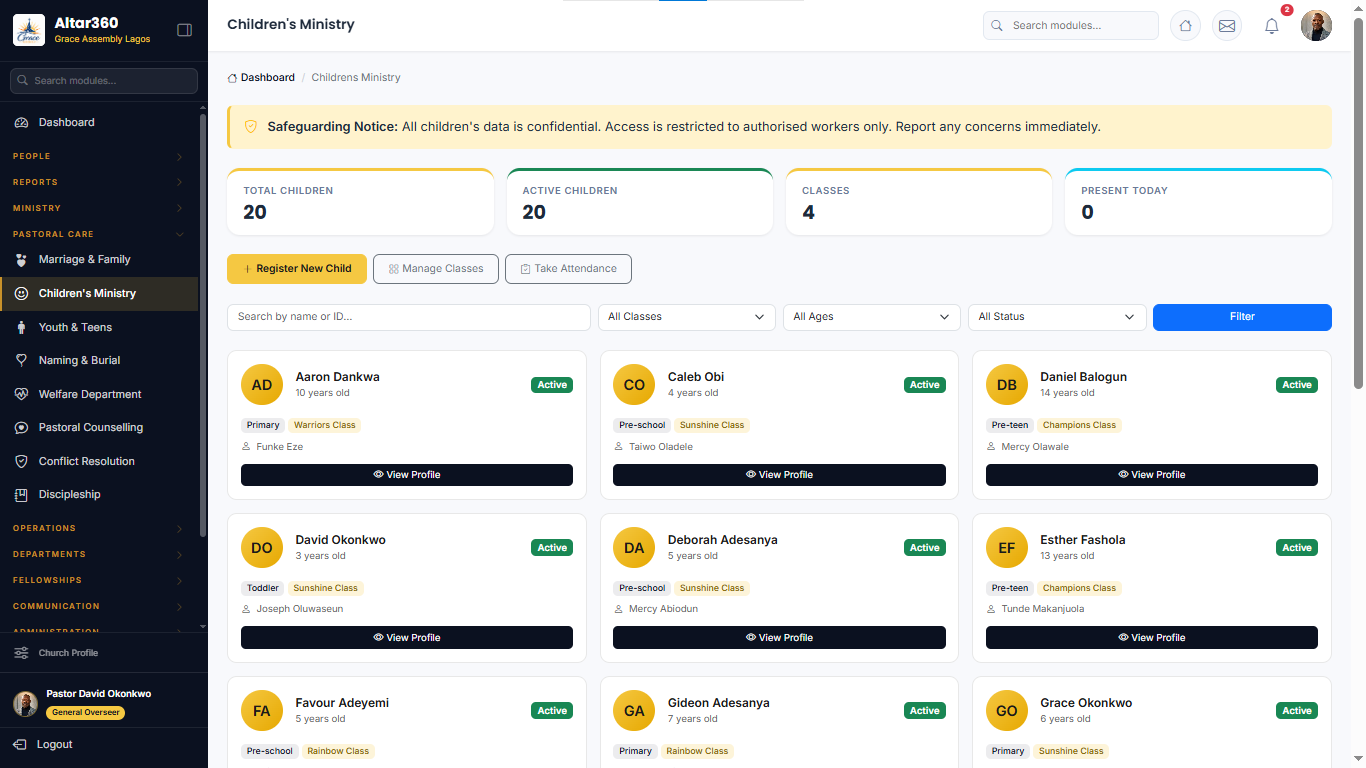
Task: Click the Conflict Resolution shield icon
Action: [x=21, y=461]
